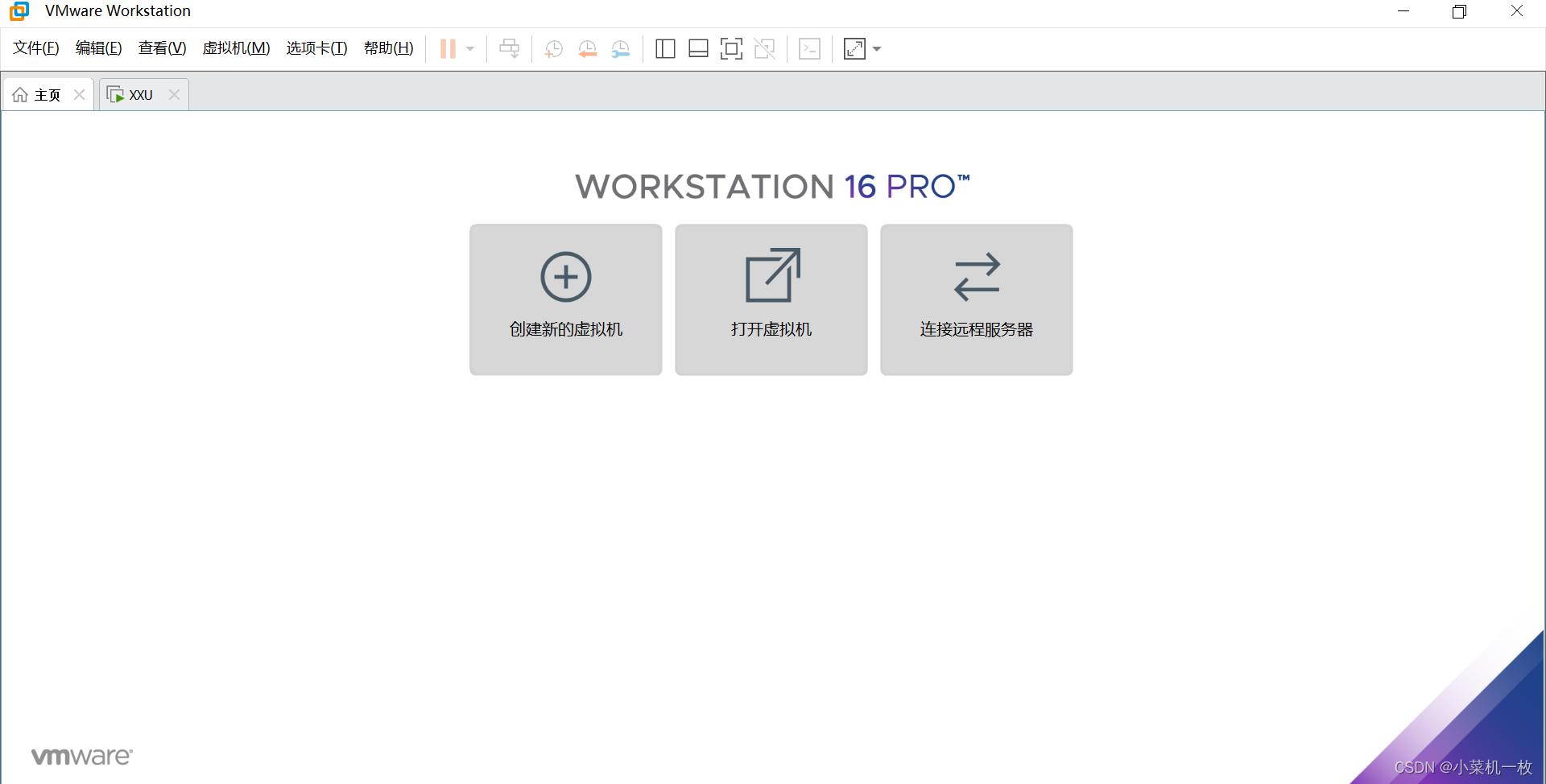Click the stretch guest display icon

[854, 49]
